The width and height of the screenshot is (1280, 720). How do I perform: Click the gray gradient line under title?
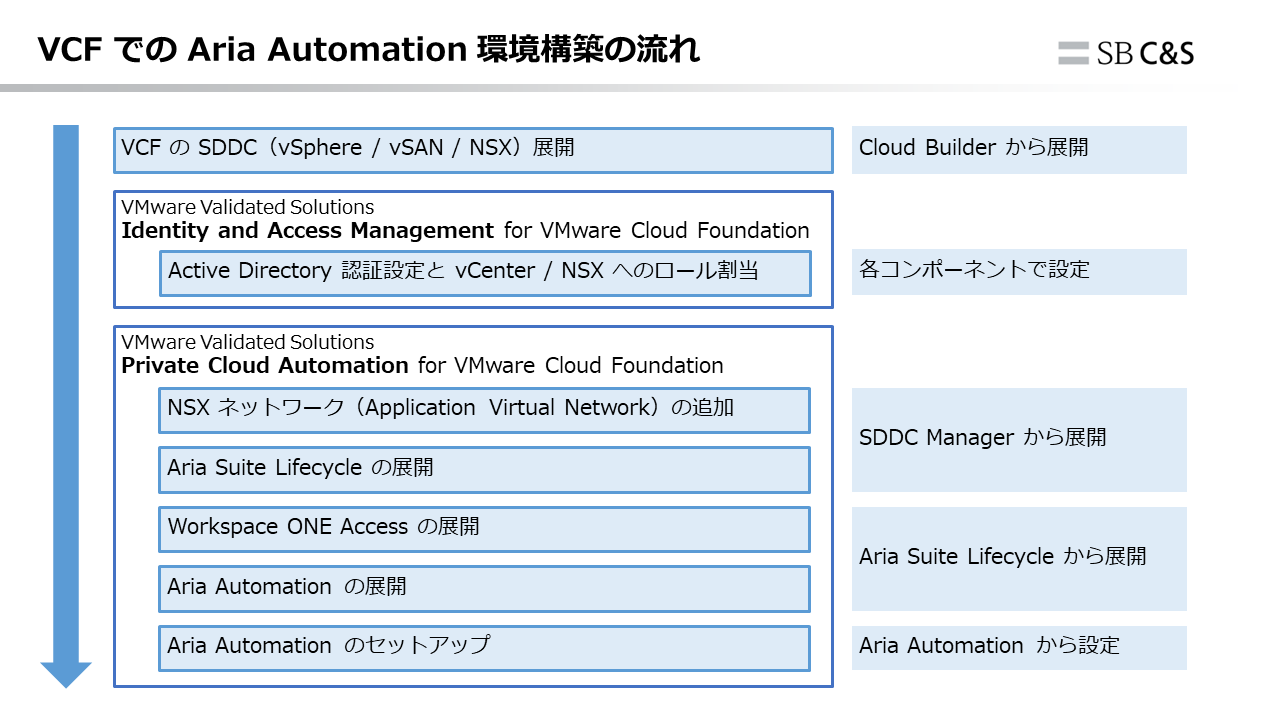pyautogui.click(x=500, y=88)
